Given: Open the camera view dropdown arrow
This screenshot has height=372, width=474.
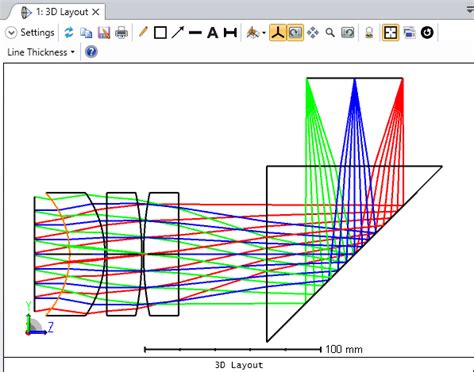Looking at the screenshot, I should pos(264,33).
